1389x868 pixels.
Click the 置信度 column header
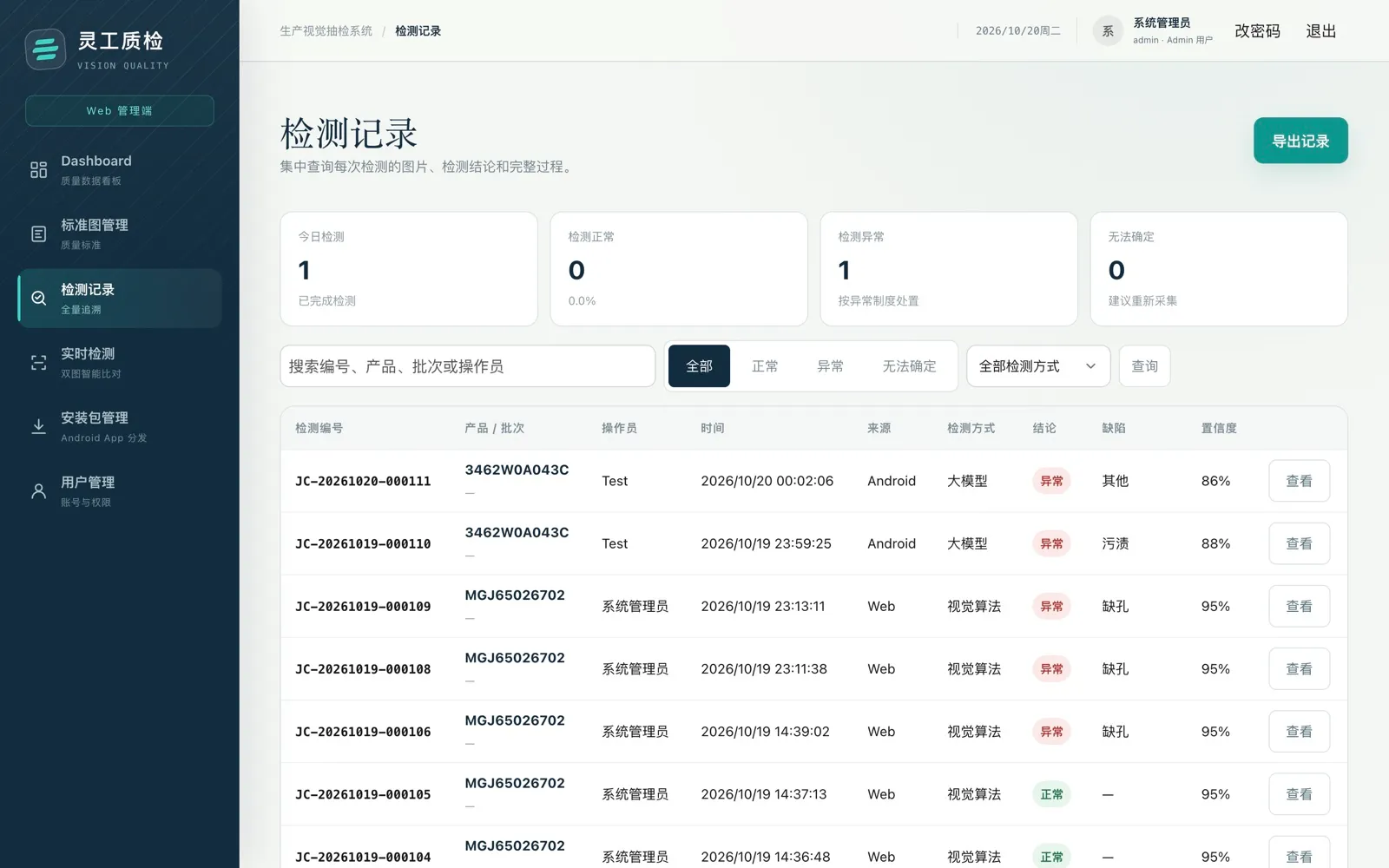(x=1219, y=428)
